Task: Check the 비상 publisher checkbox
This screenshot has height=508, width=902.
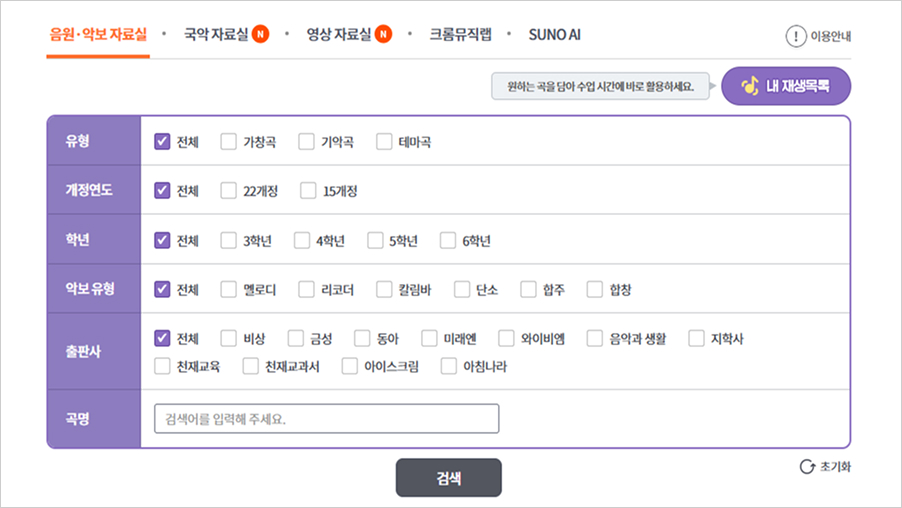Action: pos(229,339)
